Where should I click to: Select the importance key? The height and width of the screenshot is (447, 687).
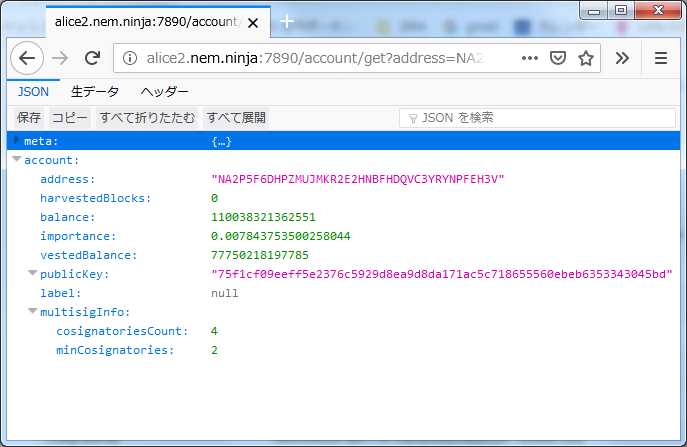coord(78,236)
